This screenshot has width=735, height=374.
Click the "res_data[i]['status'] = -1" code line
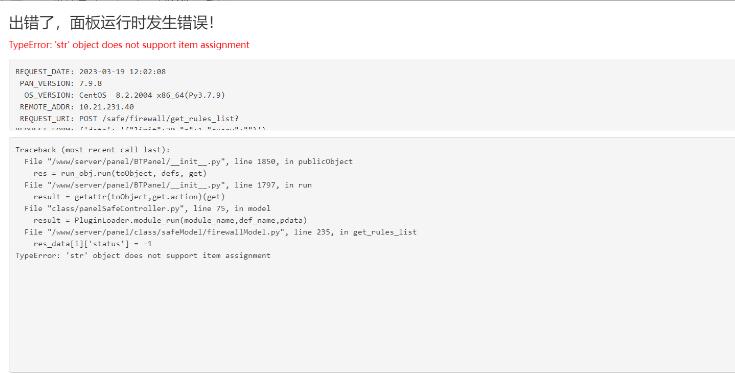coord(92,243)
